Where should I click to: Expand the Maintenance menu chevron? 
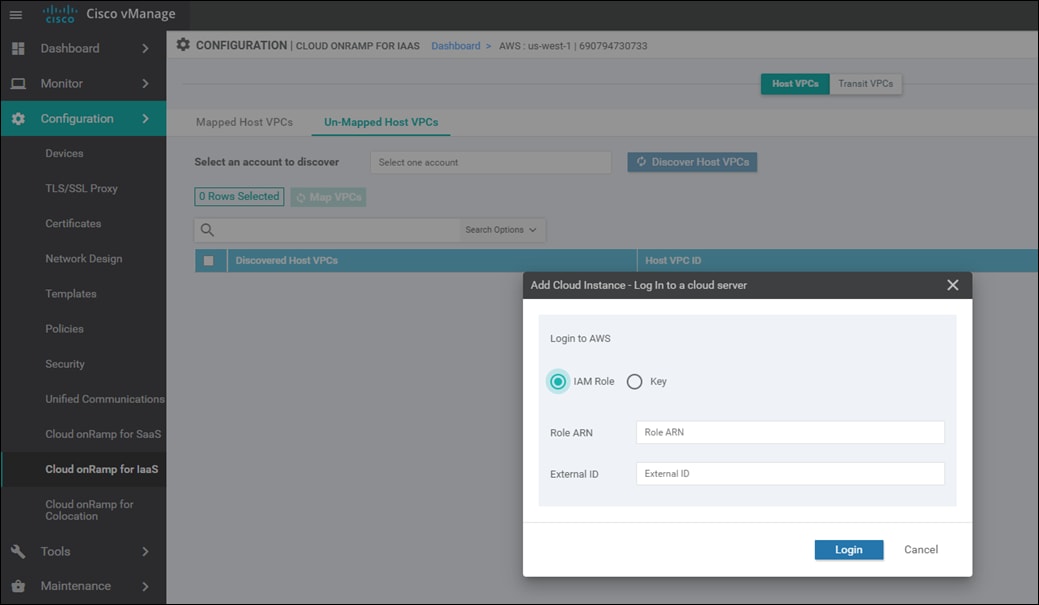tap(145, 586)
